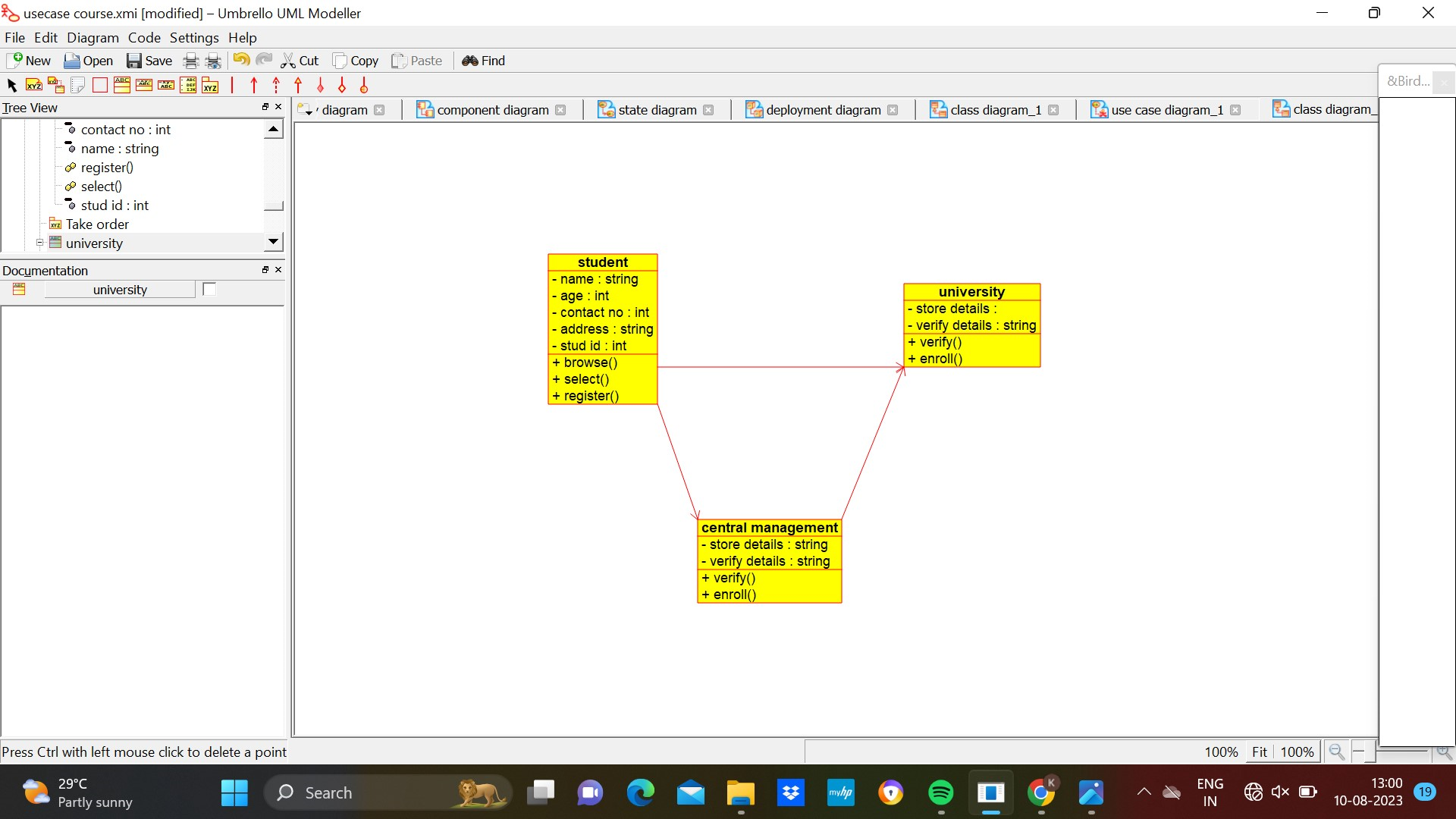The image size is (1456, 819).
Task: Close the component diagram tab
Action: pyautogui.click(x=560, y=110)
